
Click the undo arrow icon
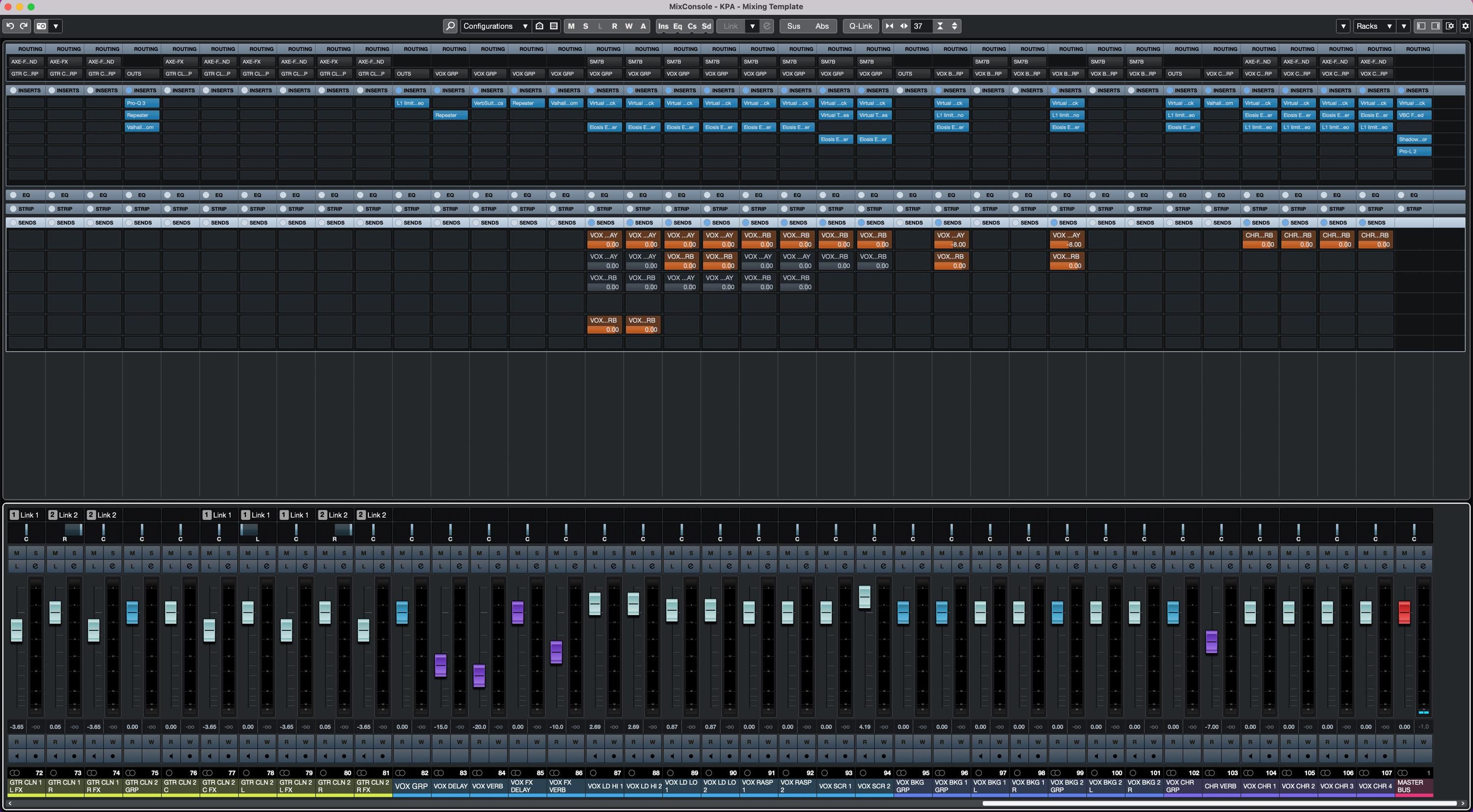(x=10, y=26)
